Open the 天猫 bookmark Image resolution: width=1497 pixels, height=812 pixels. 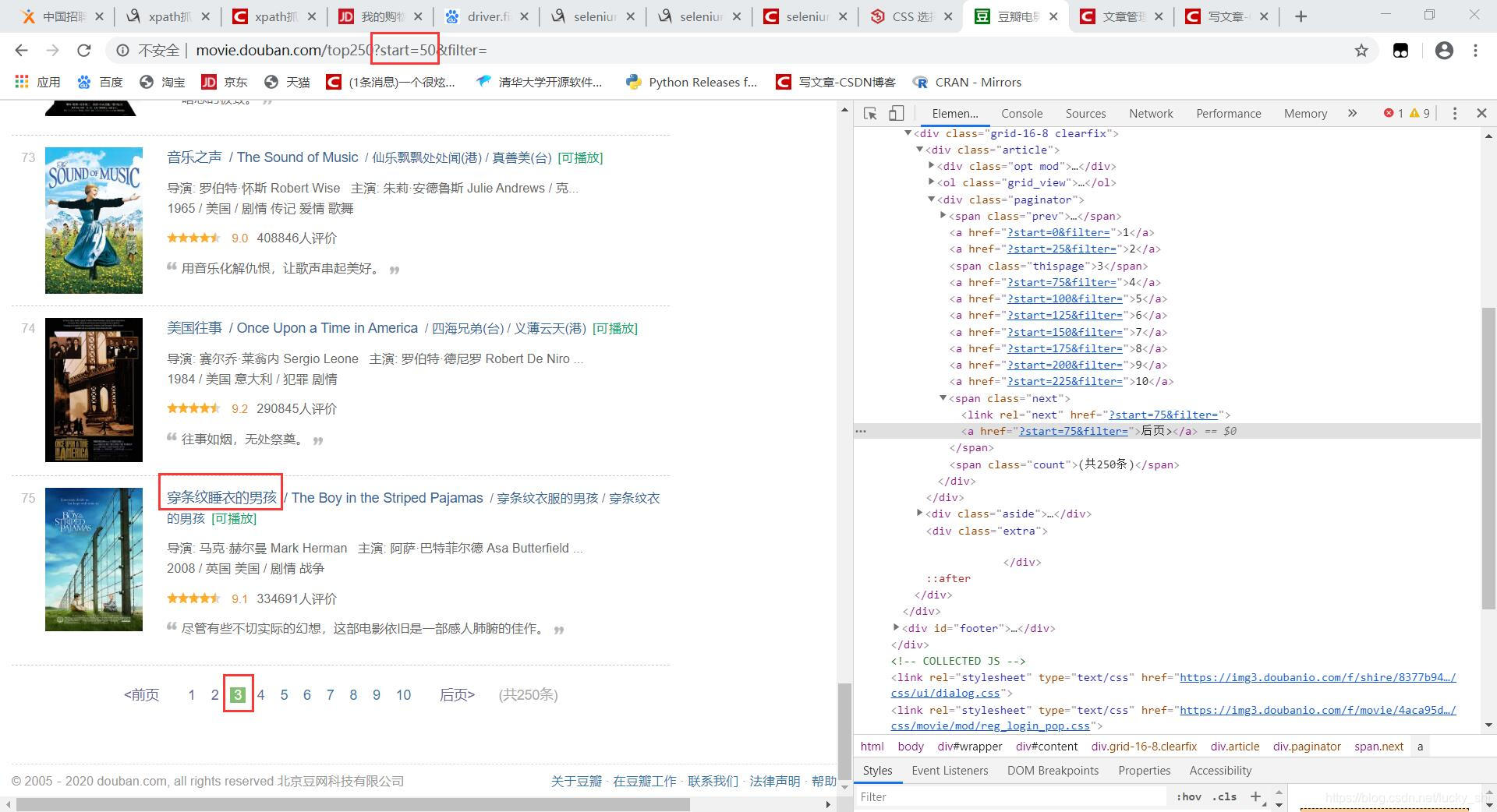(287, 82)
